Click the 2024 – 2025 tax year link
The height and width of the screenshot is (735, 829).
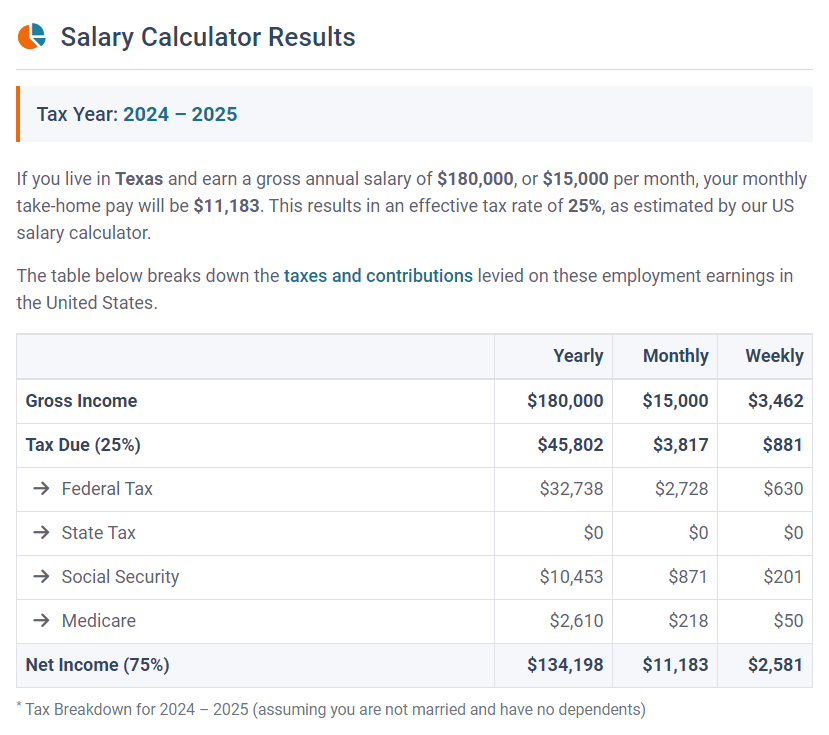[x=180, y=114]
